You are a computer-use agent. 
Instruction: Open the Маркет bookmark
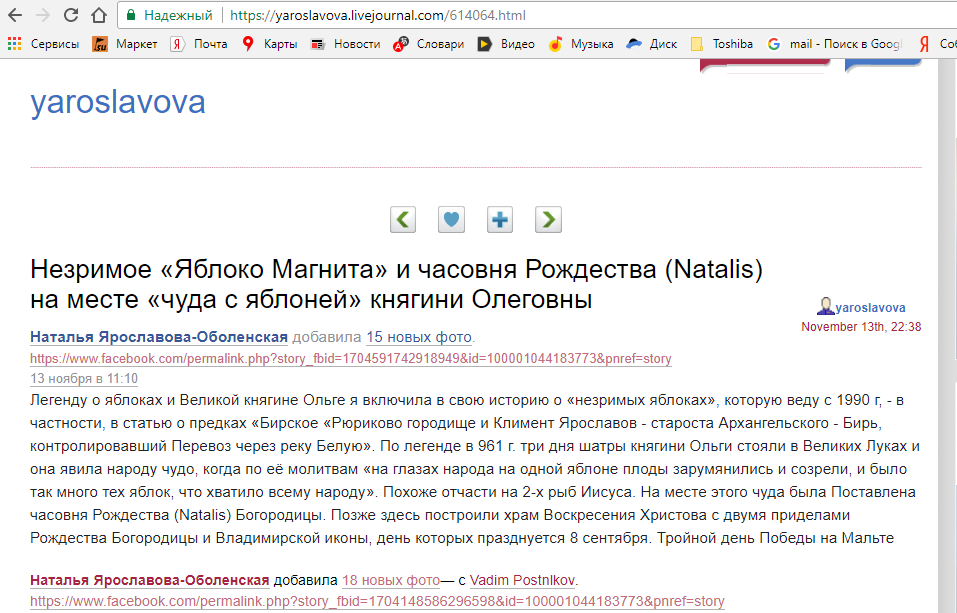125,44
